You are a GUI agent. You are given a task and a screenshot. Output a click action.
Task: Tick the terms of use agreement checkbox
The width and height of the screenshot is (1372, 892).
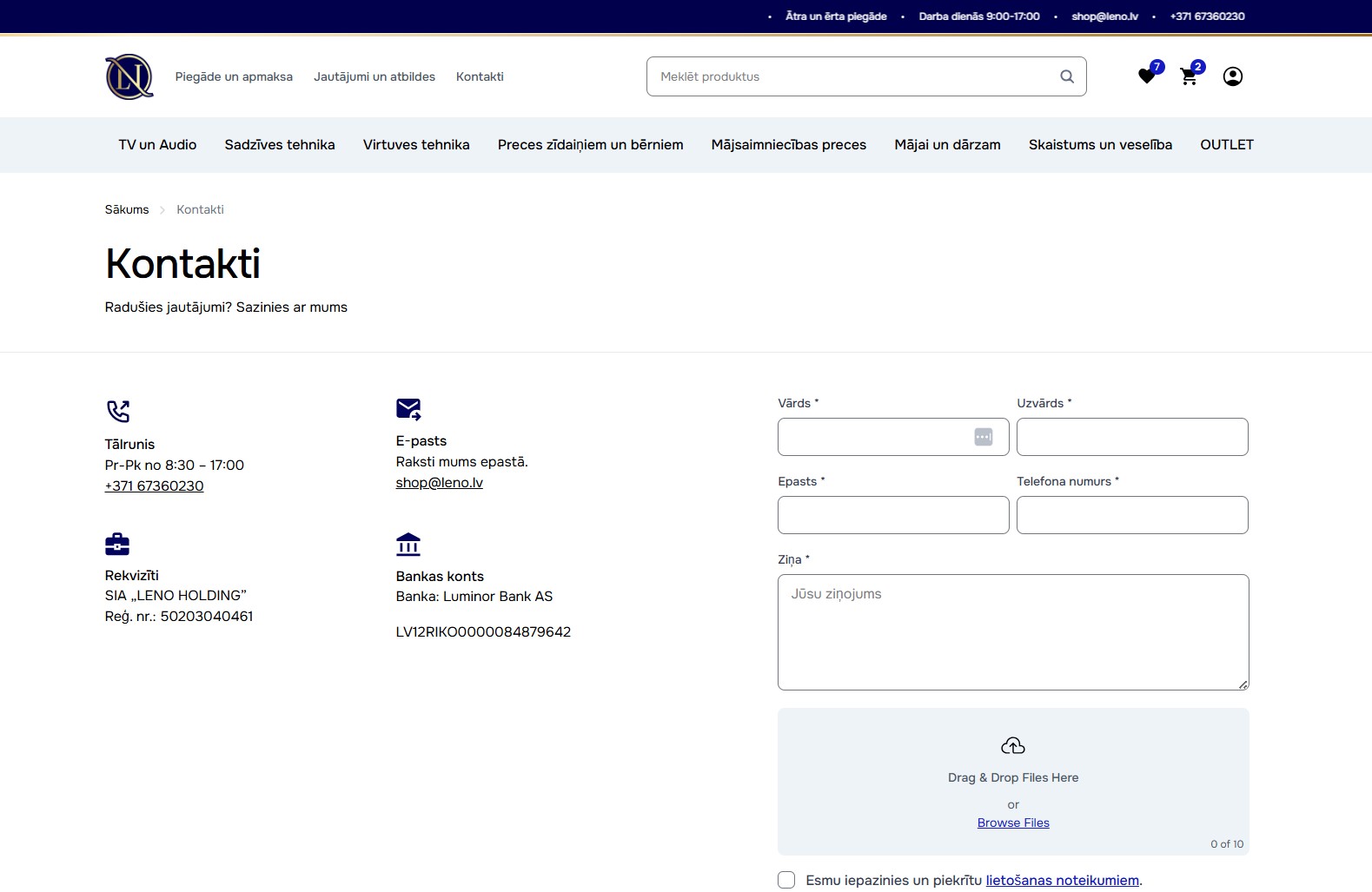tap(786, 880)
